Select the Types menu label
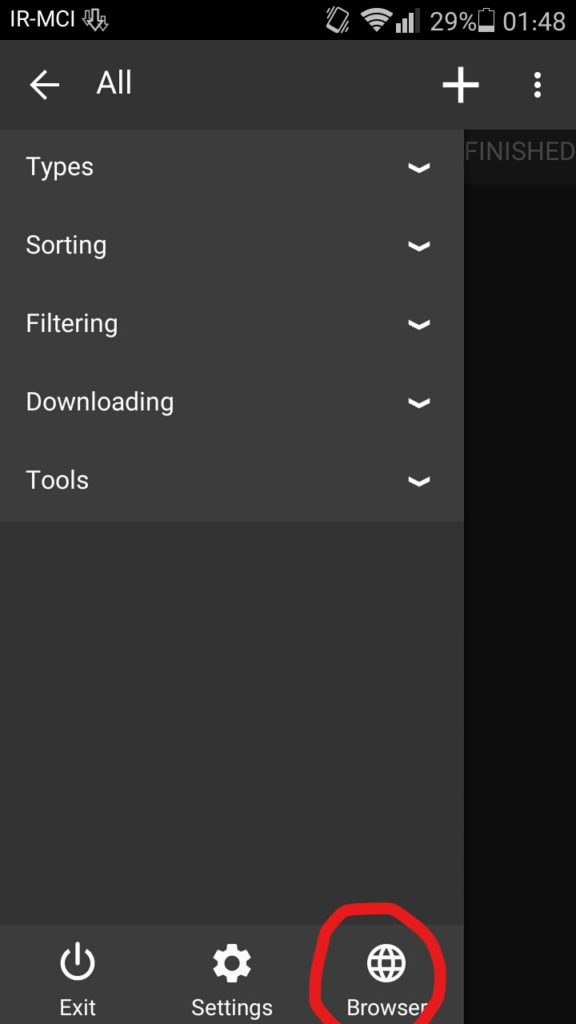Screen dimensions: 576x1024 (59, 167)
